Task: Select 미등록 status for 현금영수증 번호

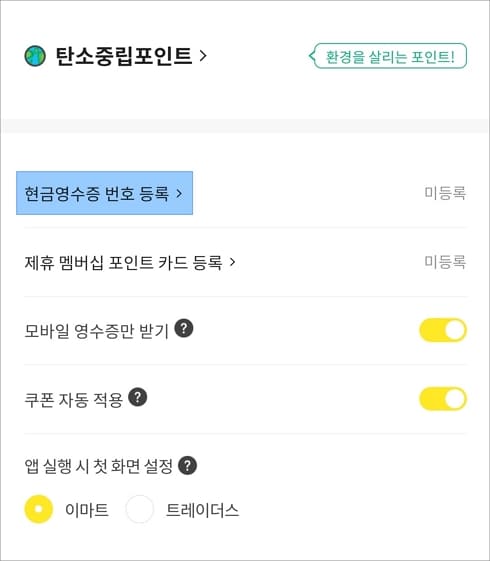Action: click(x=445, y=193)
